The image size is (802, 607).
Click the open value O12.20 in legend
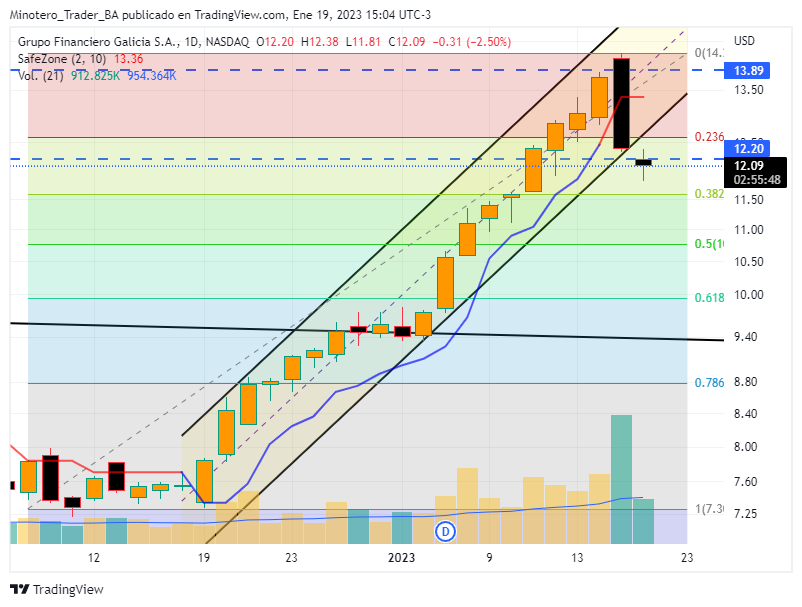(x=275, y=42)
